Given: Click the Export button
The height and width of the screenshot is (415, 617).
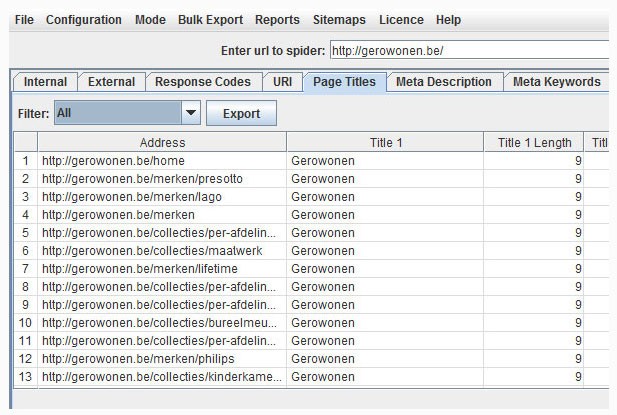Looking at the screenshot, I should coord(241,113).
